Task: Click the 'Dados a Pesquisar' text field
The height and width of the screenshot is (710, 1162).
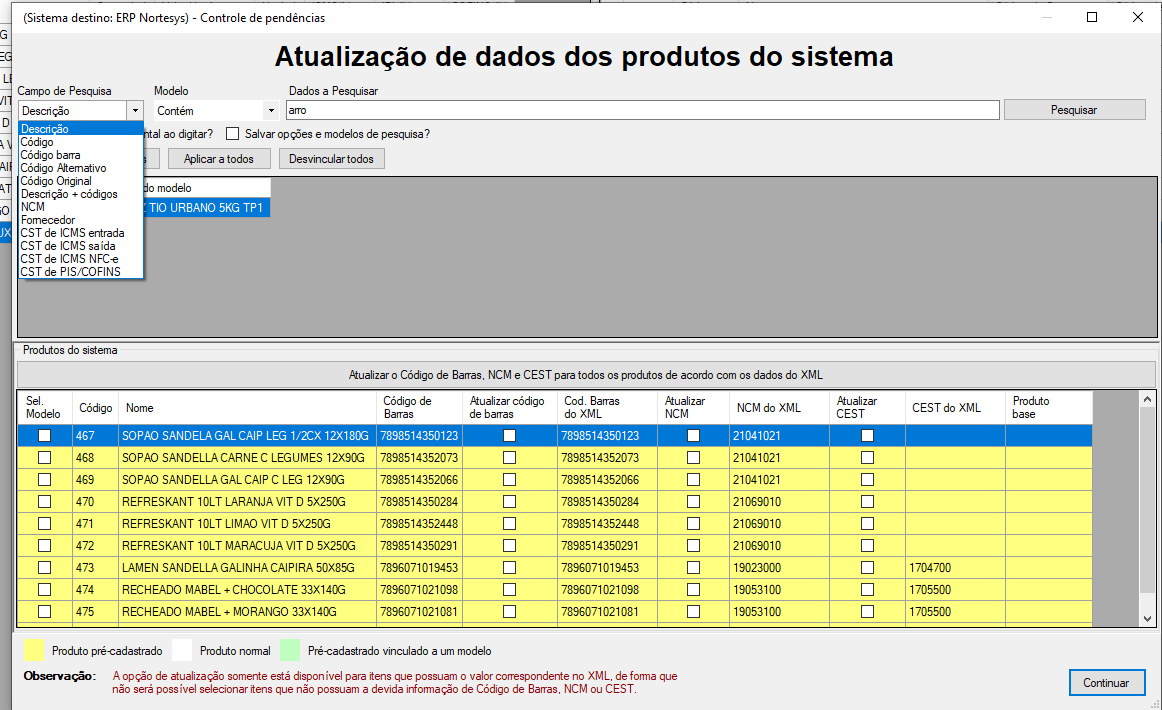Action: (642, 110)
